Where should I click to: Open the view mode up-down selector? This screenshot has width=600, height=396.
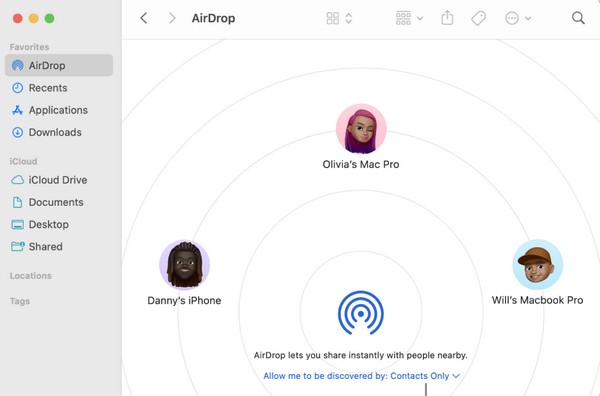pyautogui.click(x=348, y=18)
